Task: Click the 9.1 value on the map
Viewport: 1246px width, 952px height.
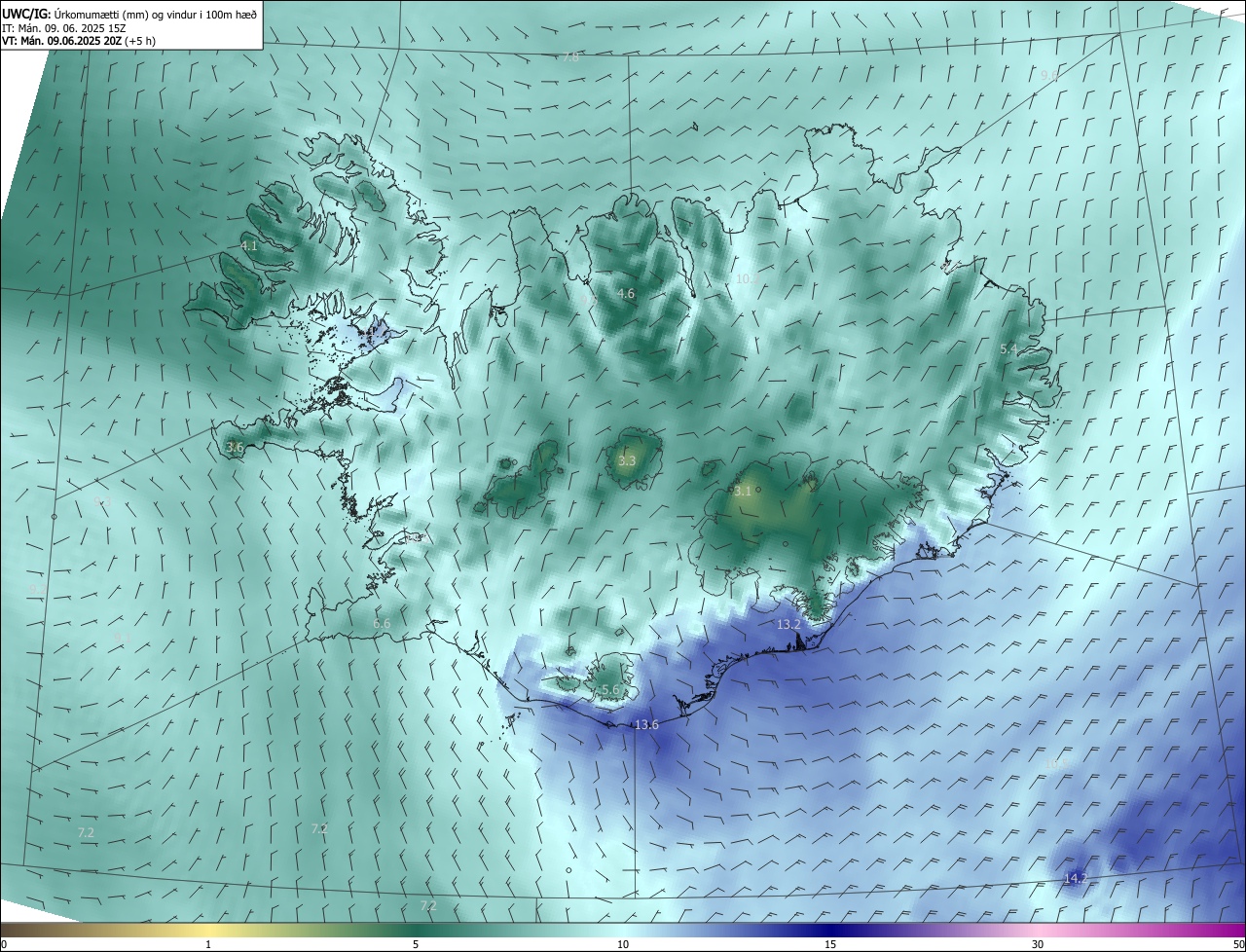Action: 122,638
